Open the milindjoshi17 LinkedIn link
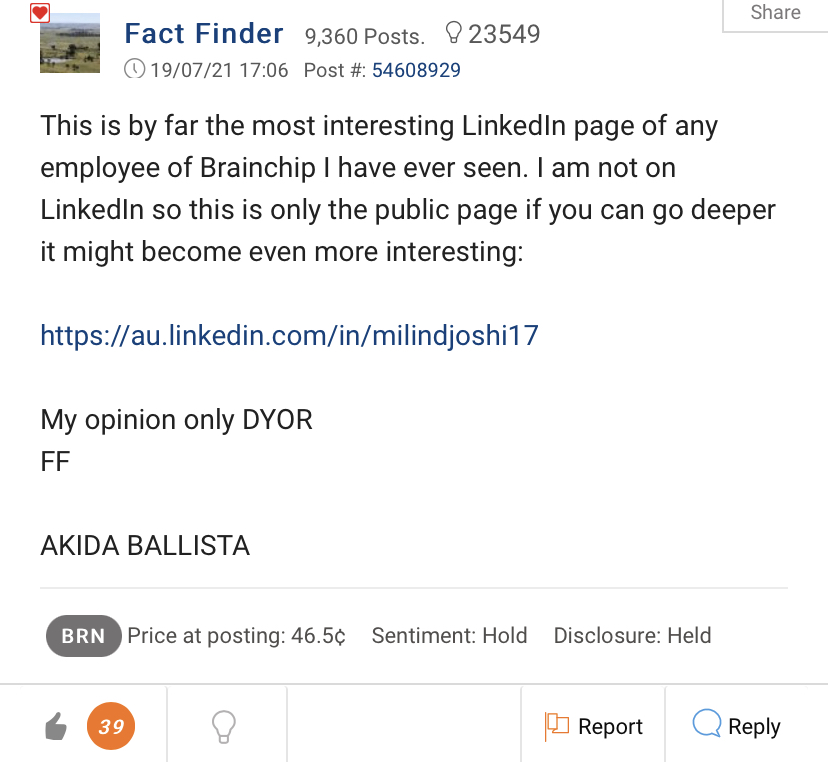Image resolution: width=828 pixels, height=762 pixels. (289, 334)
